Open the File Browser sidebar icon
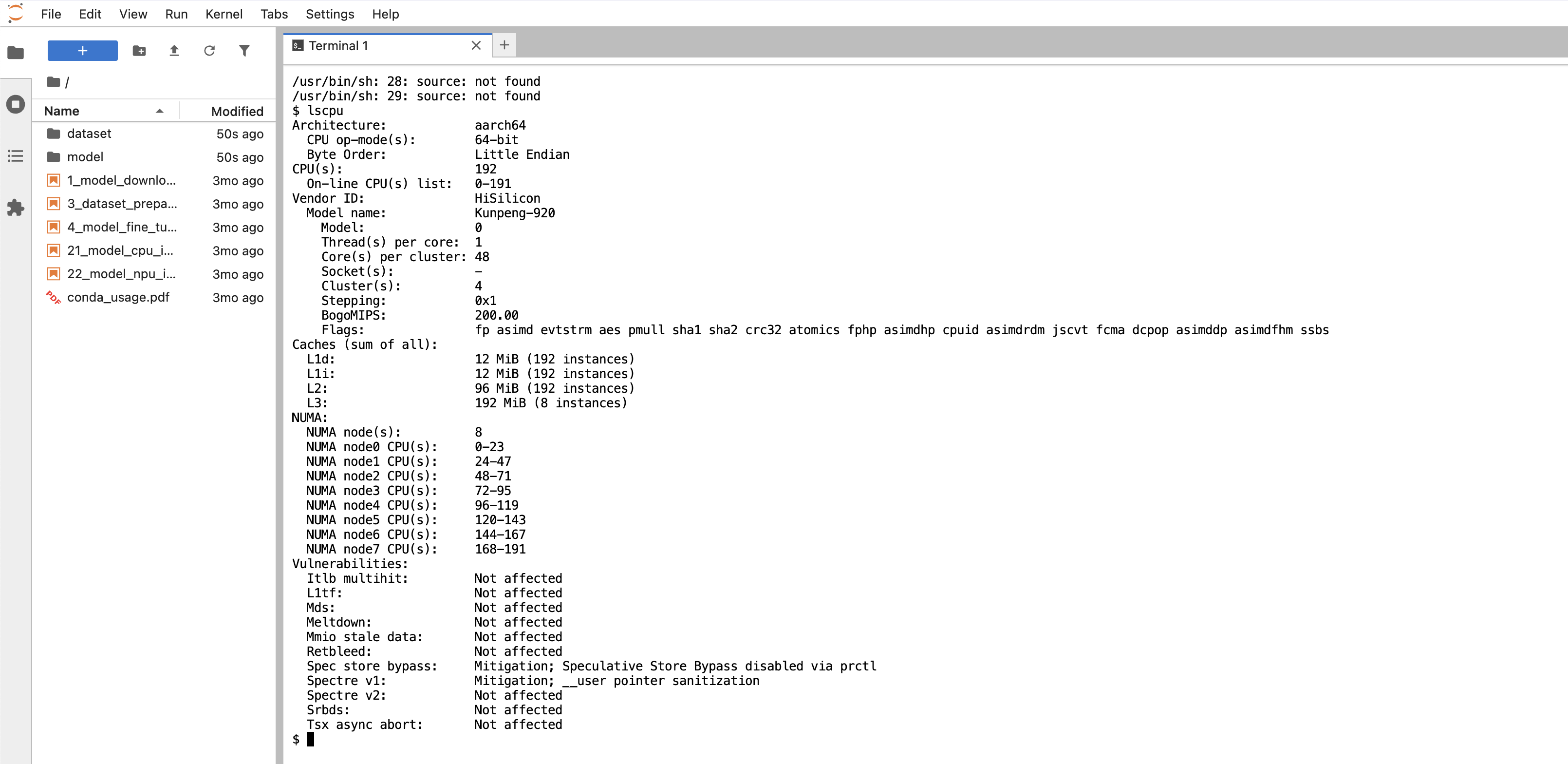This screenshot has width=1568, height=764. pyautogui.click(x=16, y=53)
